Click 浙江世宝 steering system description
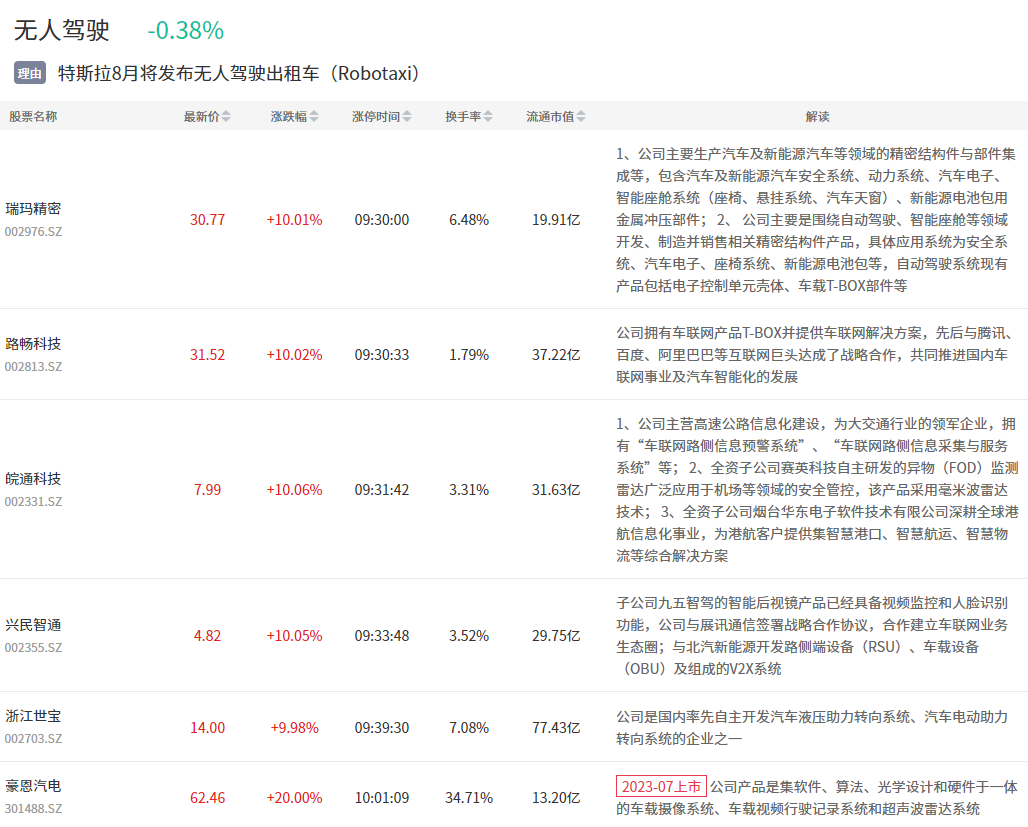 pyautogui.click(x=812, y=728)
